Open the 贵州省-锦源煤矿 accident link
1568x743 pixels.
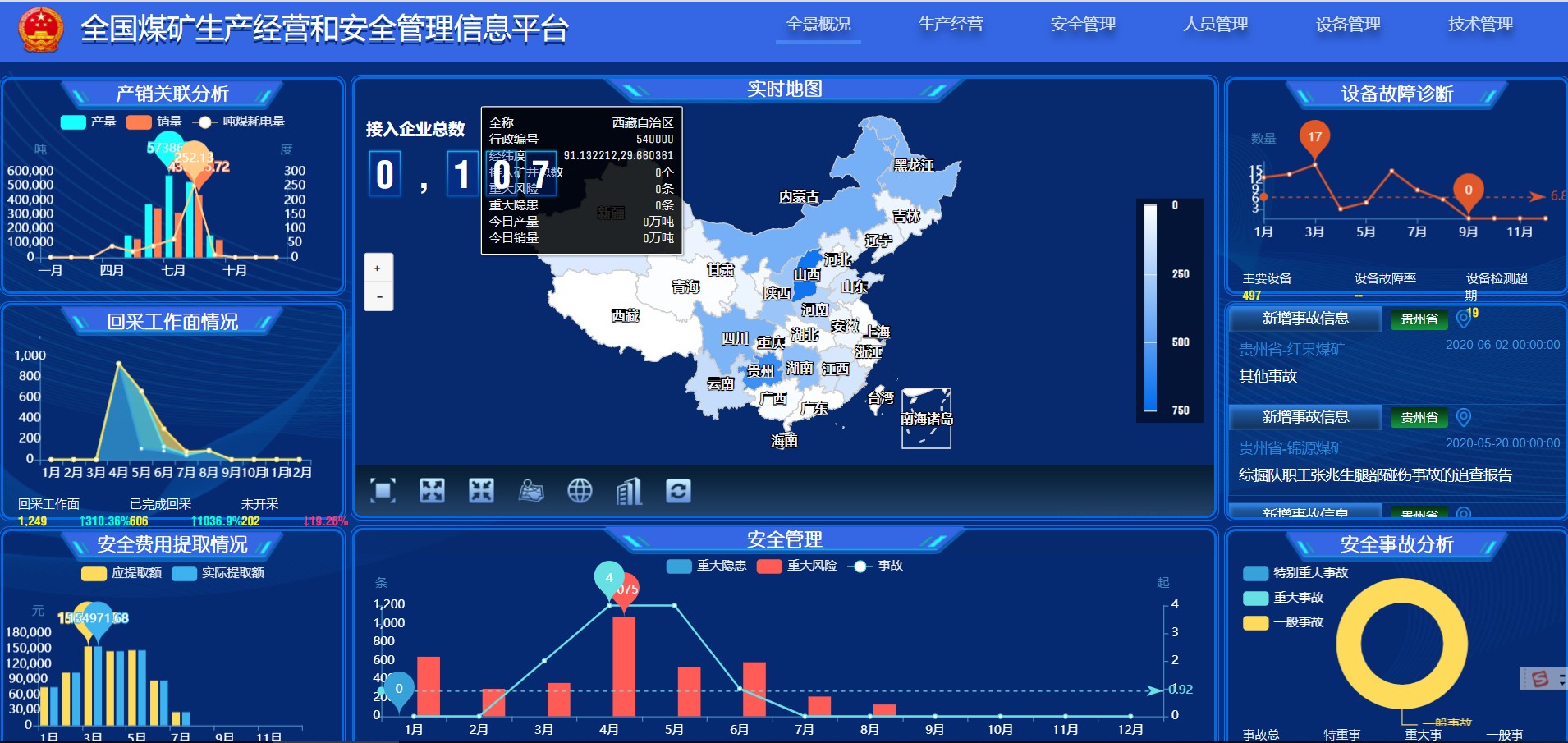[1291, 448]
